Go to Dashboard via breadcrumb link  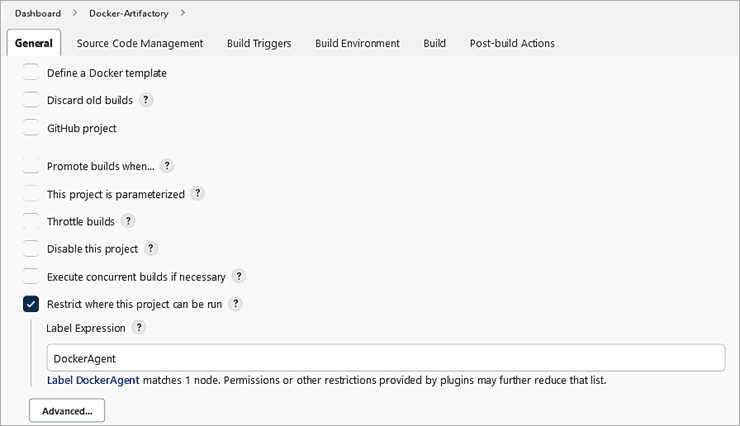pos(38,13)
